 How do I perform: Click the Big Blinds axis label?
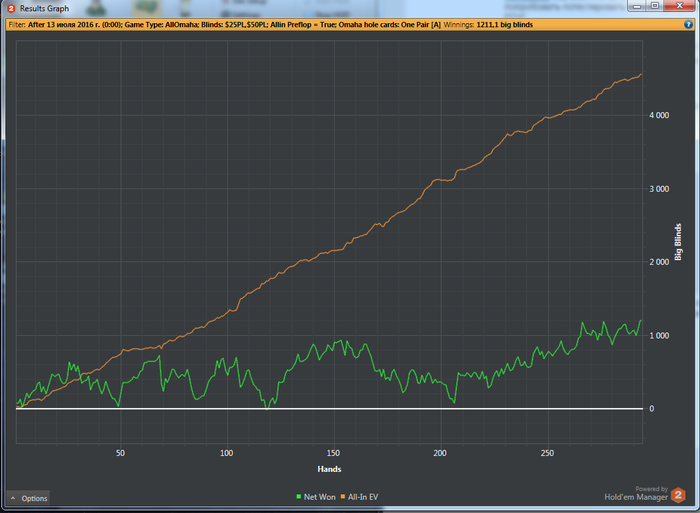coord(678,242)
